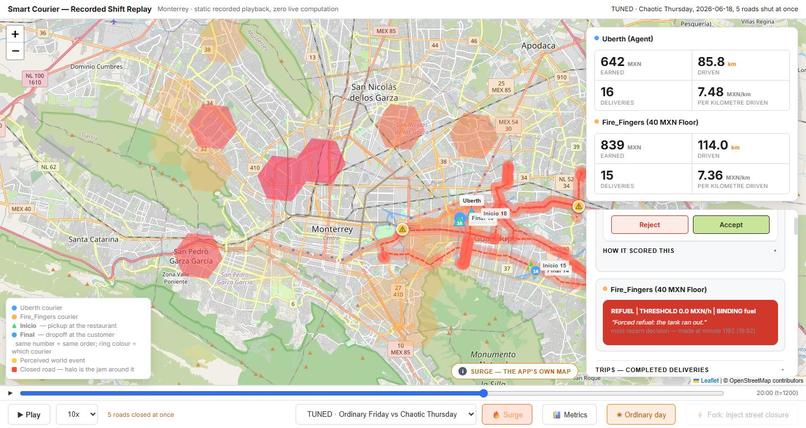Click the SURGE — THE APP'S OWN MAP info icon

[462, 371]
